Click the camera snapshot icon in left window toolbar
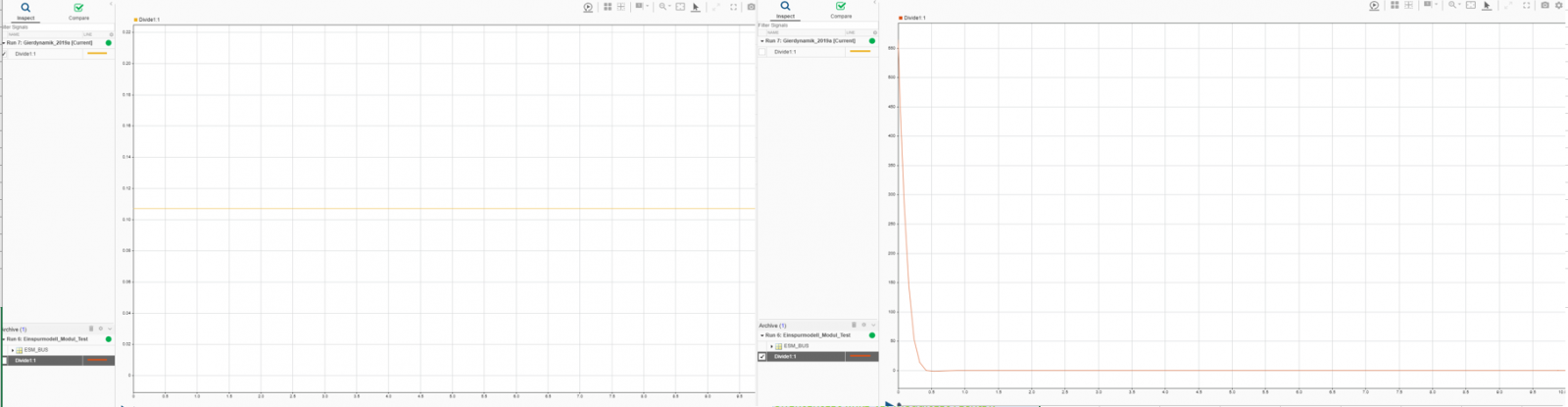This screenshot has height=407, width=1568. (x=752, y=7)
